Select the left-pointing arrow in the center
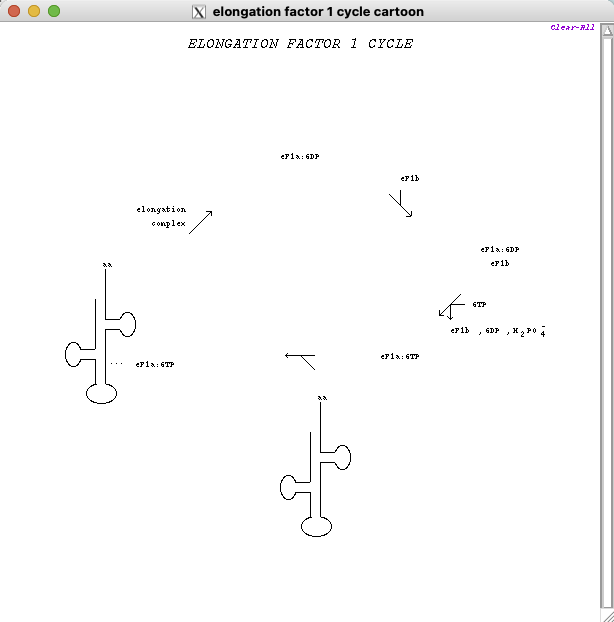This screenshot has width=614, height=622. (x=300, y=358)
